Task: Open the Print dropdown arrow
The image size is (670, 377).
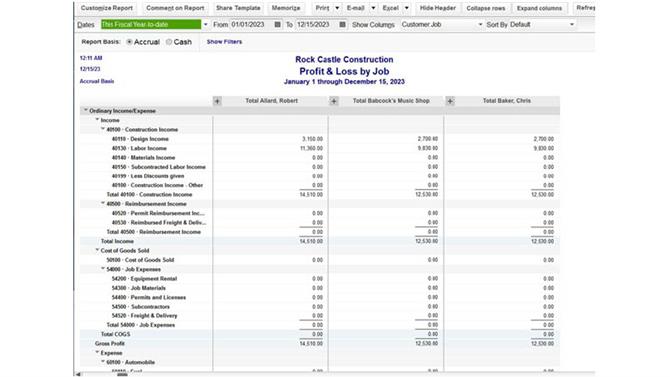Action: (337, 8)
